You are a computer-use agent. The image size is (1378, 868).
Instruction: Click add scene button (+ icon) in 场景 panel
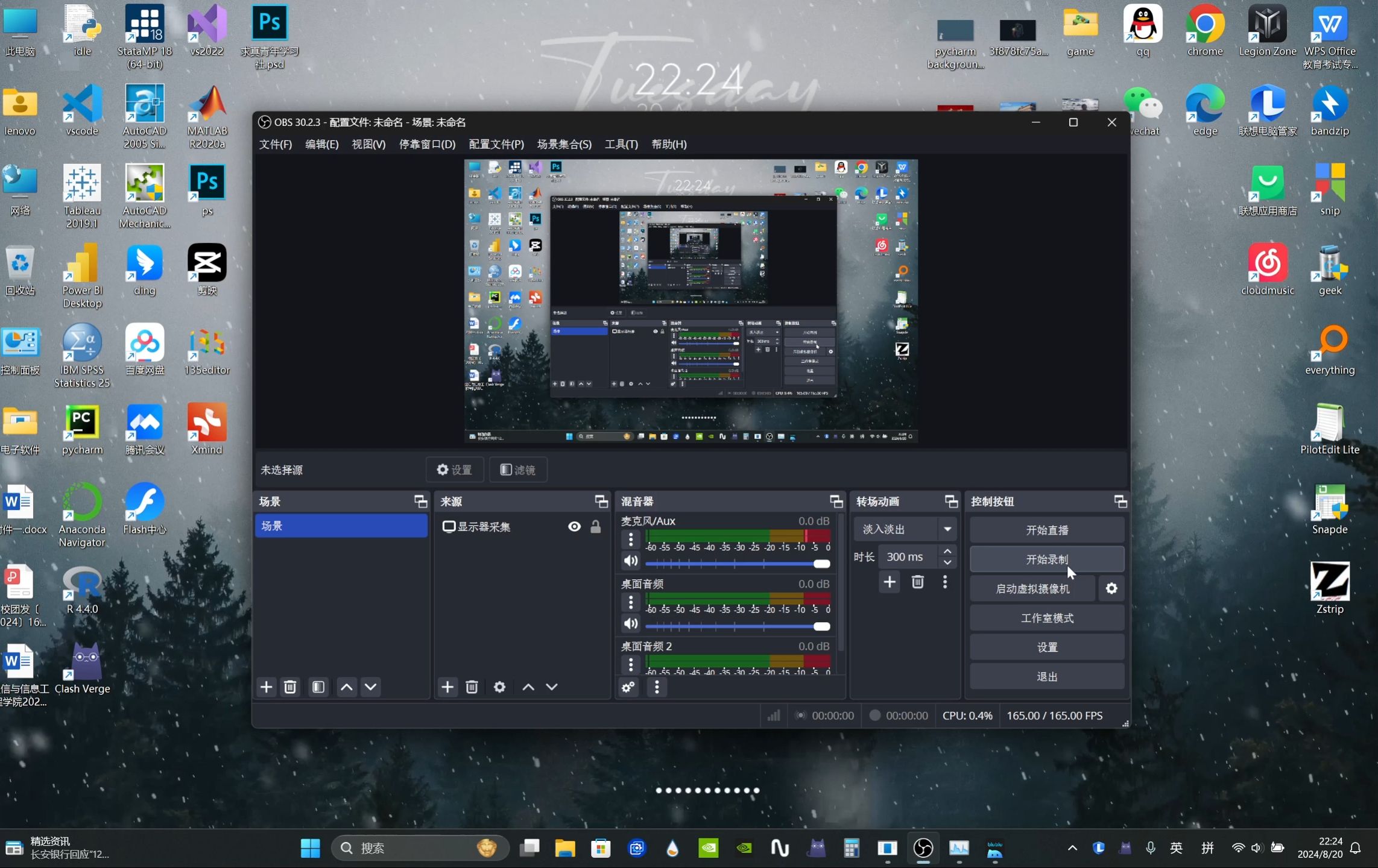265,687
